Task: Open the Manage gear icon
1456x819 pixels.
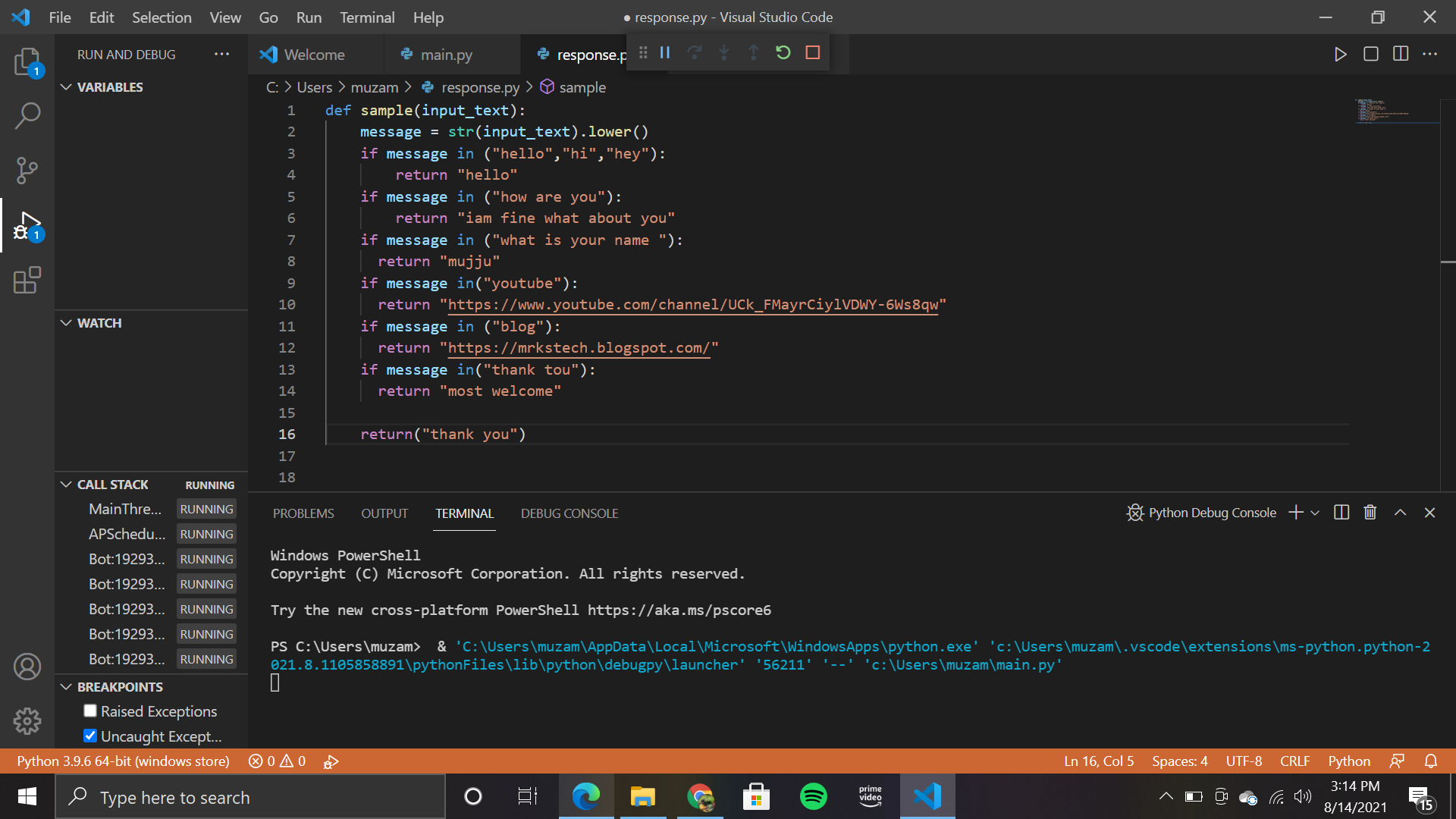Action: pyautogui.click(x=27, y=721)
